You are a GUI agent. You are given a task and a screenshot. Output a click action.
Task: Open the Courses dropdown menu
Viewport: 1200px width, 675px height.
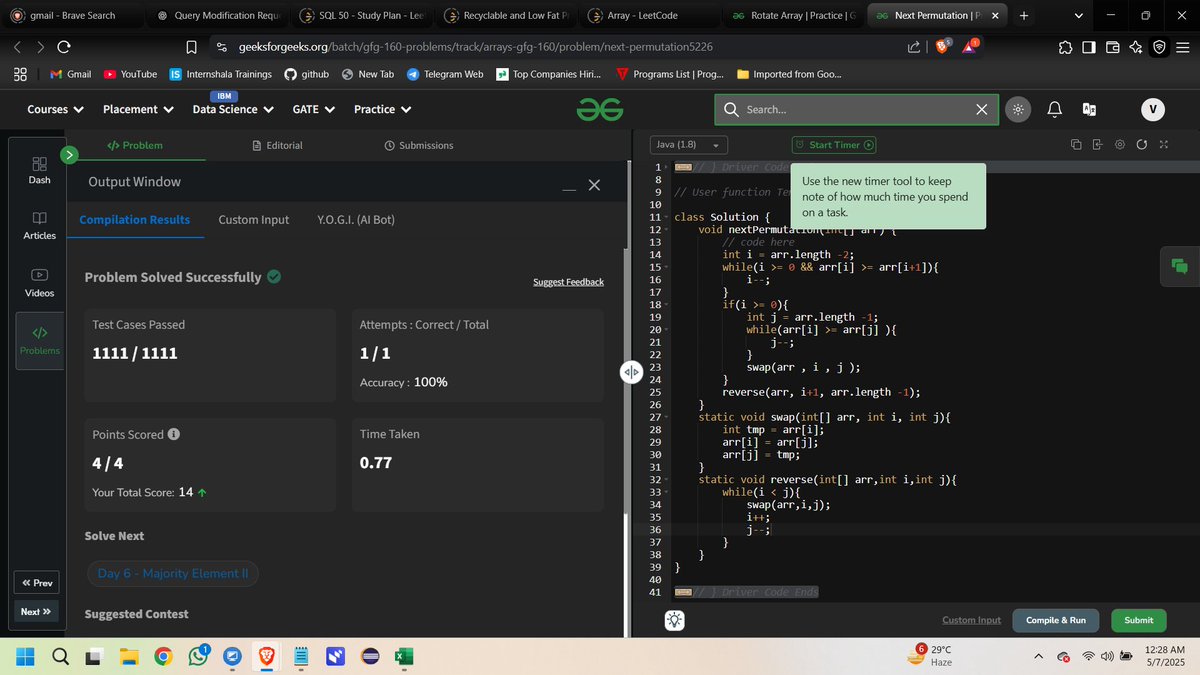(54, 109)
